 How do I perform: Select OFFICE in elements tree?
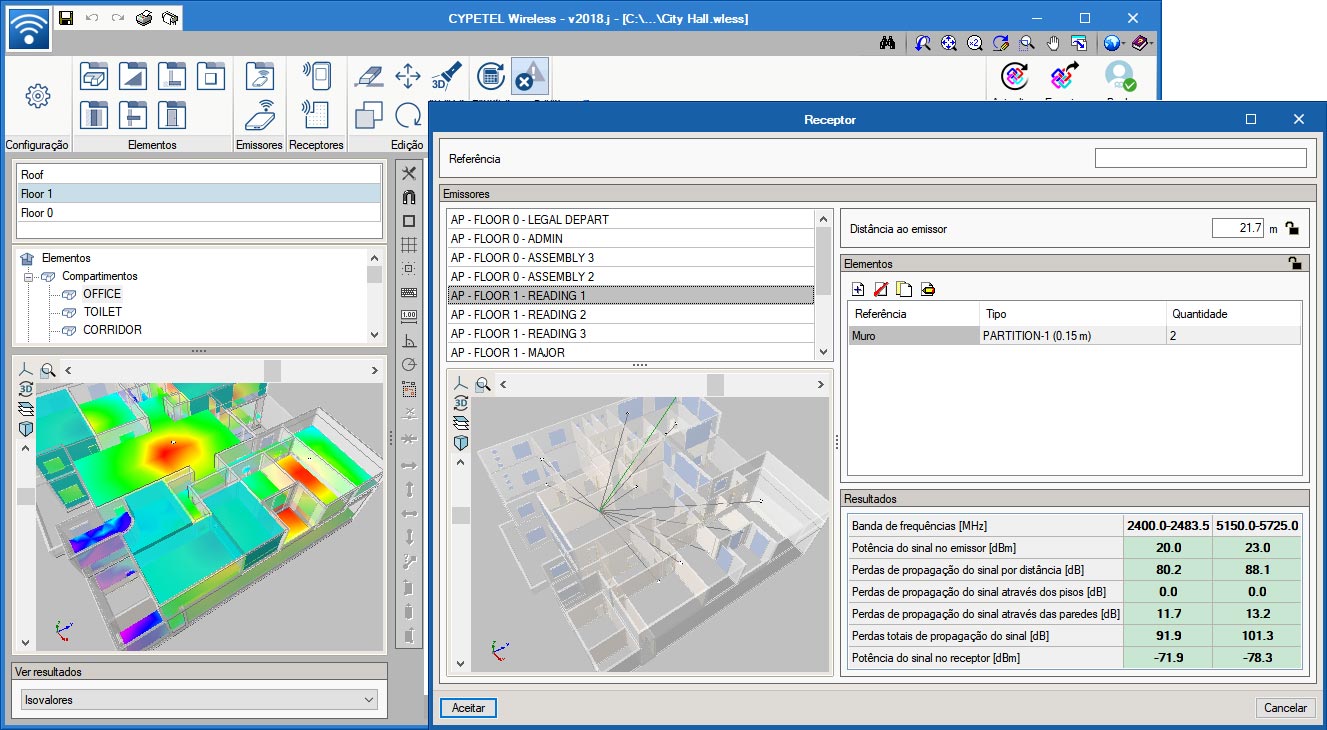pyautogui.click(x=102, y=294)
